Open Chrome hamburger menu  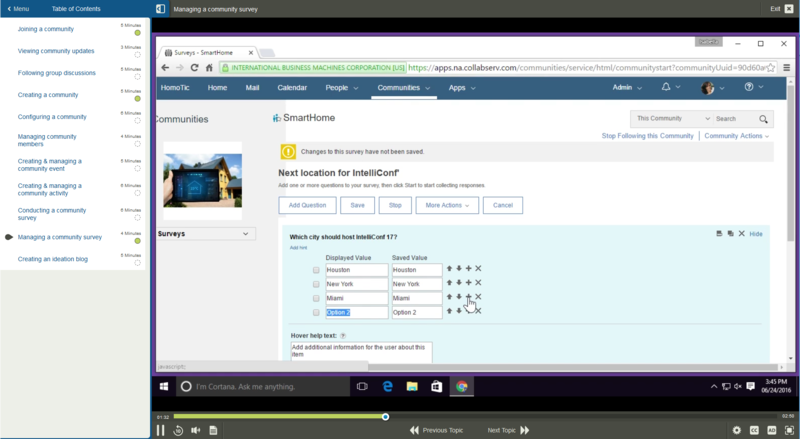tap(787, 67)
